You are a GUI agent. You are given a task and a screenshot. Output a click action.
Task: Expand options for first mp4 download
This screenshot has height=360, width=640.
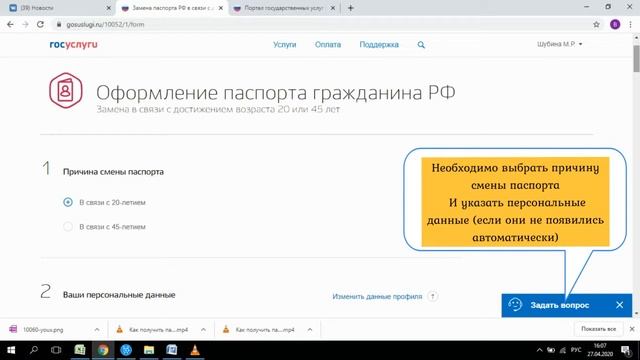pyautogui.click(x=203, y=329)
